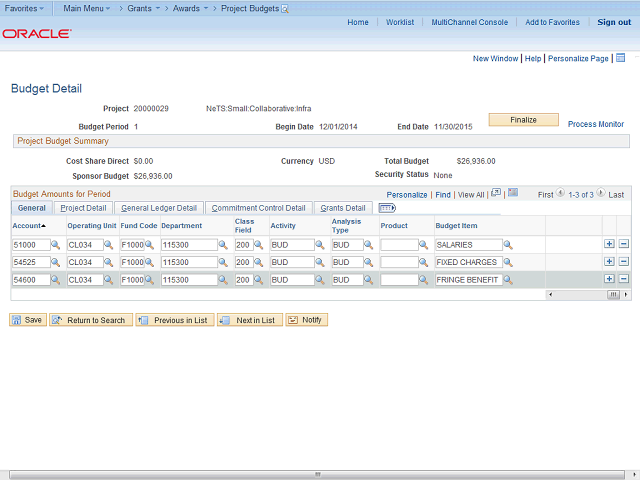
Task: Open Account lookup for the 51000 row
Action: pyautogui.click(x=57, y=245)
